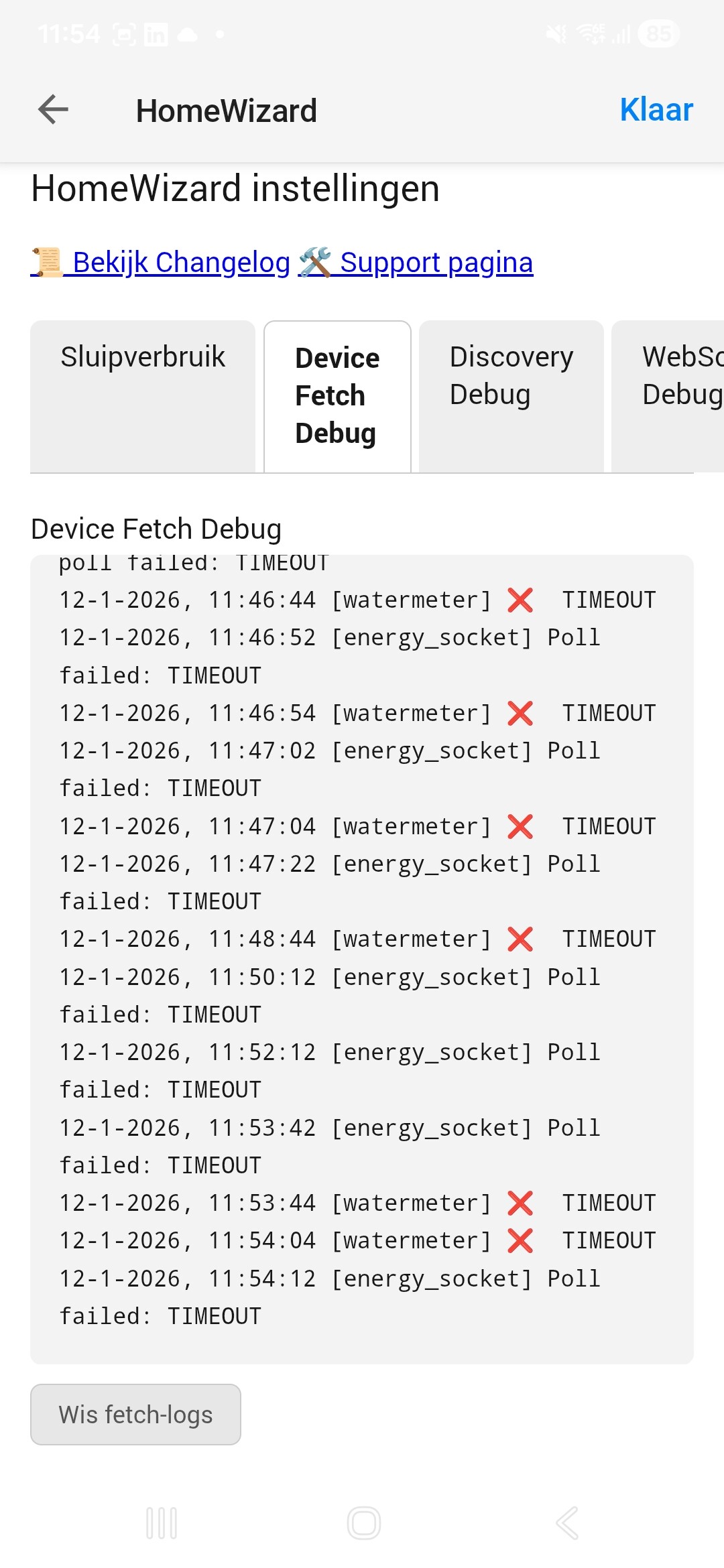Tap the battery indicator in status bar
Image resolution: width=724 pixels, height=1568 pixels.
click(659, 34)
